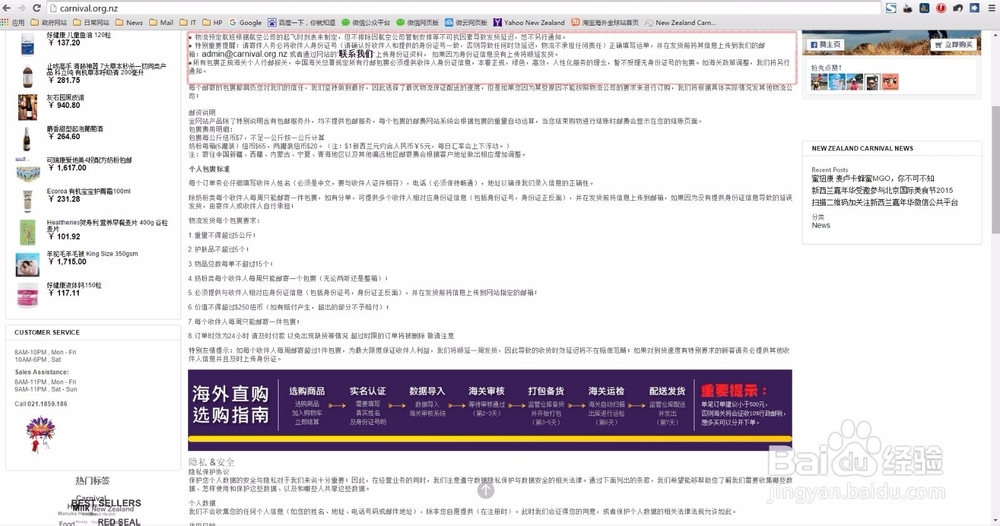Open the ¥137.20 children's fish oil product thumbnail
The width and height of the screenshot is (1000, 526).
(27, 45)
